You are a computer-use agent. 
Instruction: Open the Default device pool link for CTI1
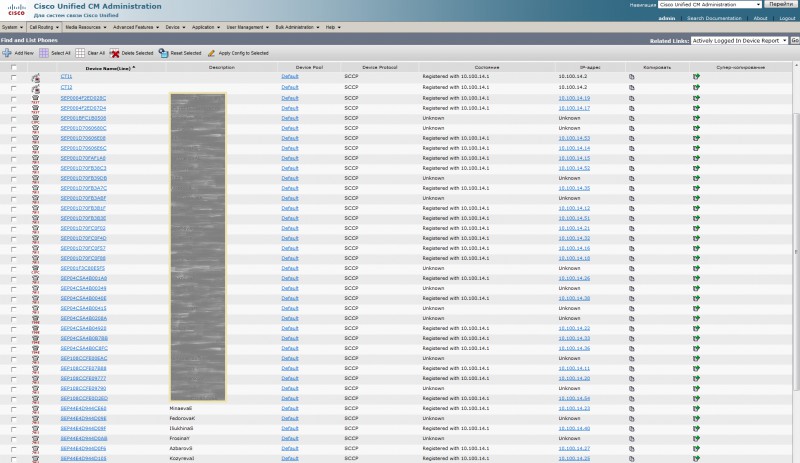(x=290, y=77)
